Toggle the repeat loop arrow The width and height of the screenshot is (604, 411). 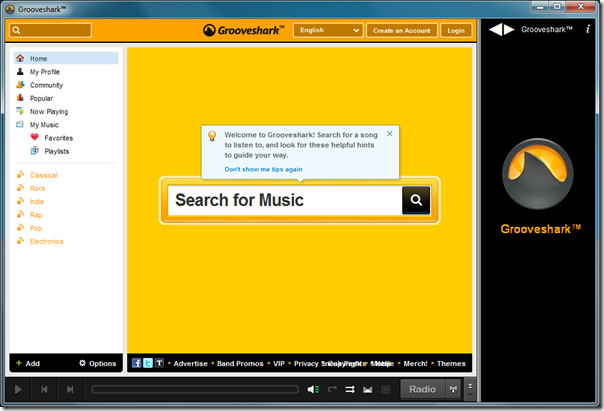(332, 389)
